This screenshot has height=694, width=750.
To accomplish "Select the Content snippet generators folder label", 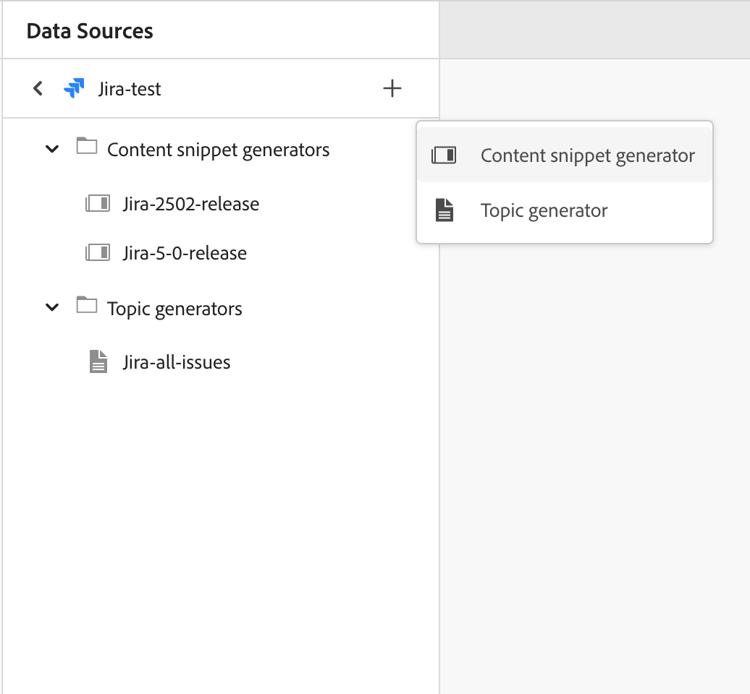I will [x=218, y=150].
